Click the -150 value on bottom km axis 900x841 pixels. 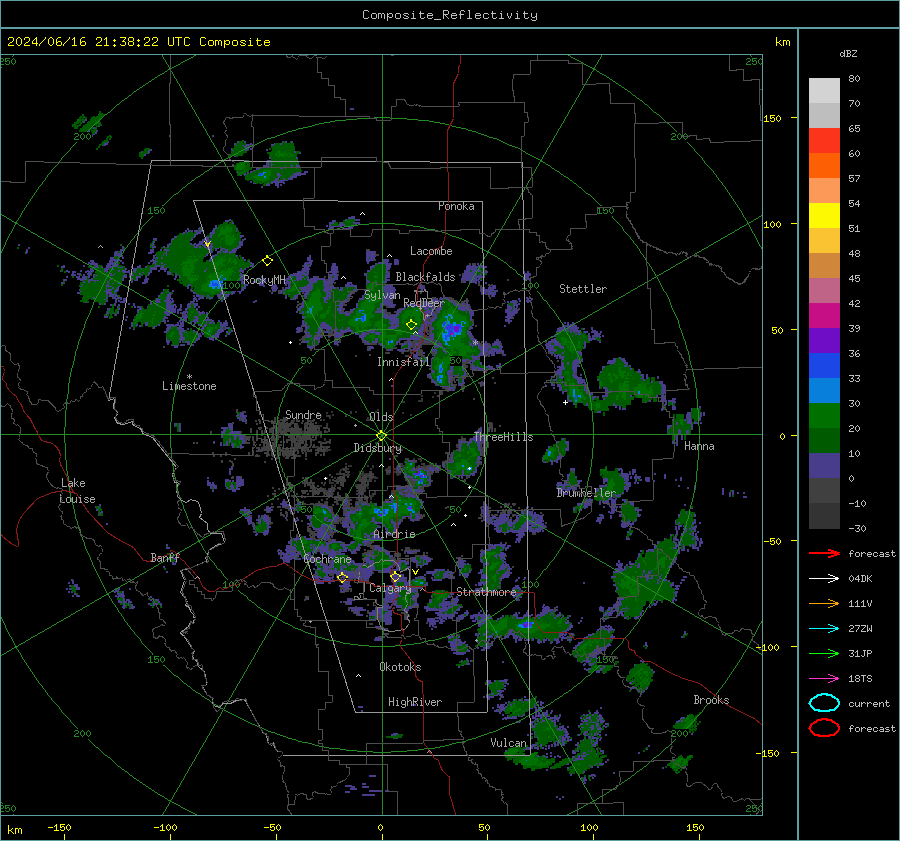coord(59,827)
